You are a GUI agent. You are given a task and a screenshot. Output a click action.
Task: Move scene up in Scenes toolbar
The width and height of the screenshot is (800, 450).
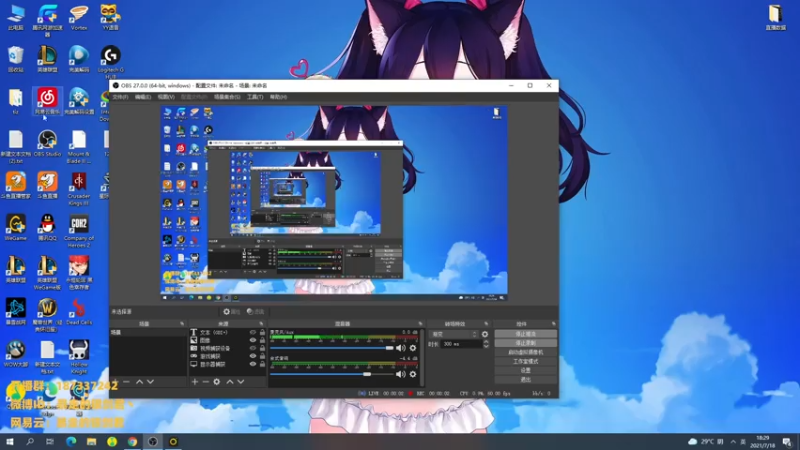coord(139,382)
